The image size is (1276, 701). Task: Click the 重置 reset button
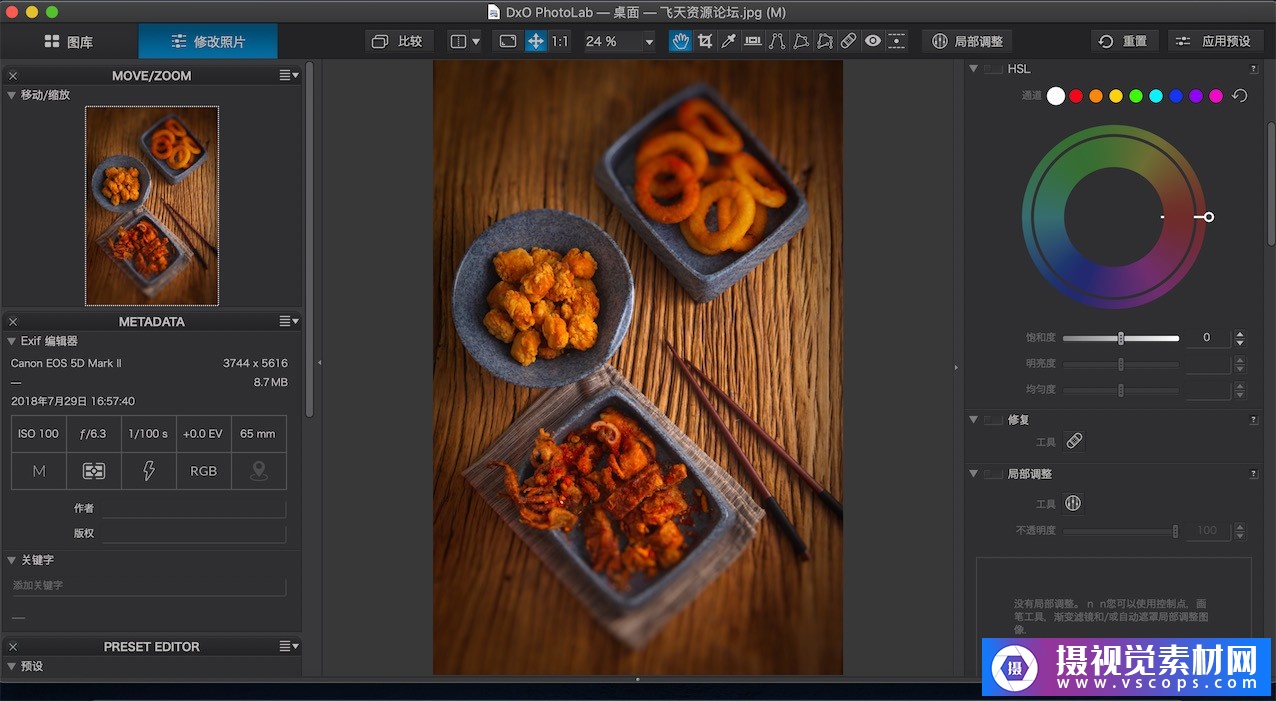1124,41
